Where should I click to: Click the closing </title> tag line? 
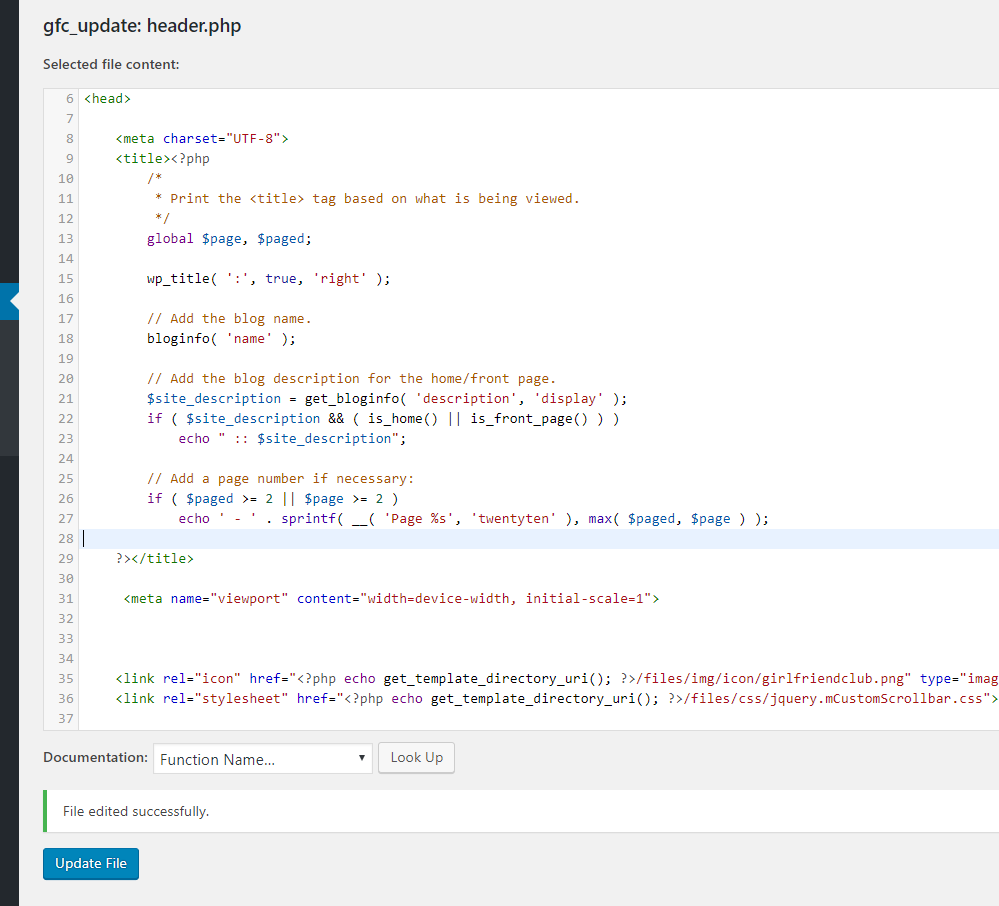point(154,559)
